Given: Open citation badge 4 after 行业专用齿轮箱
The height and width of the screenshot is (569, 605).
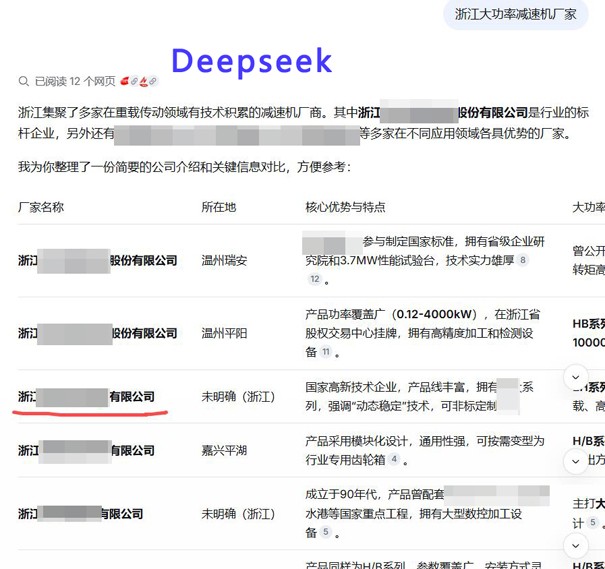Looking at the screenshot, I should coord(394,459).
